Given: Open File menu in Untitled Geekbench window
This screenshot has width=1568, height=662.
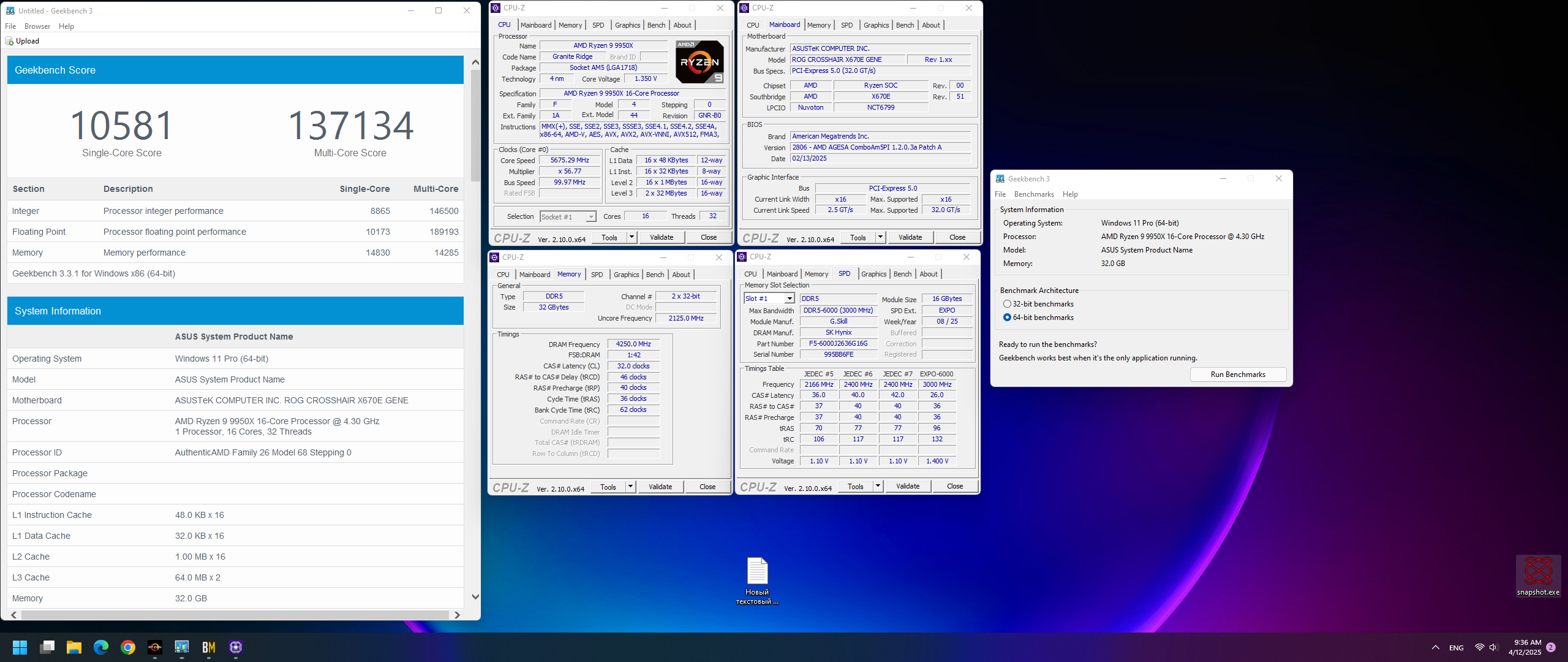Looking at the screenshot, I should [10, 26].
